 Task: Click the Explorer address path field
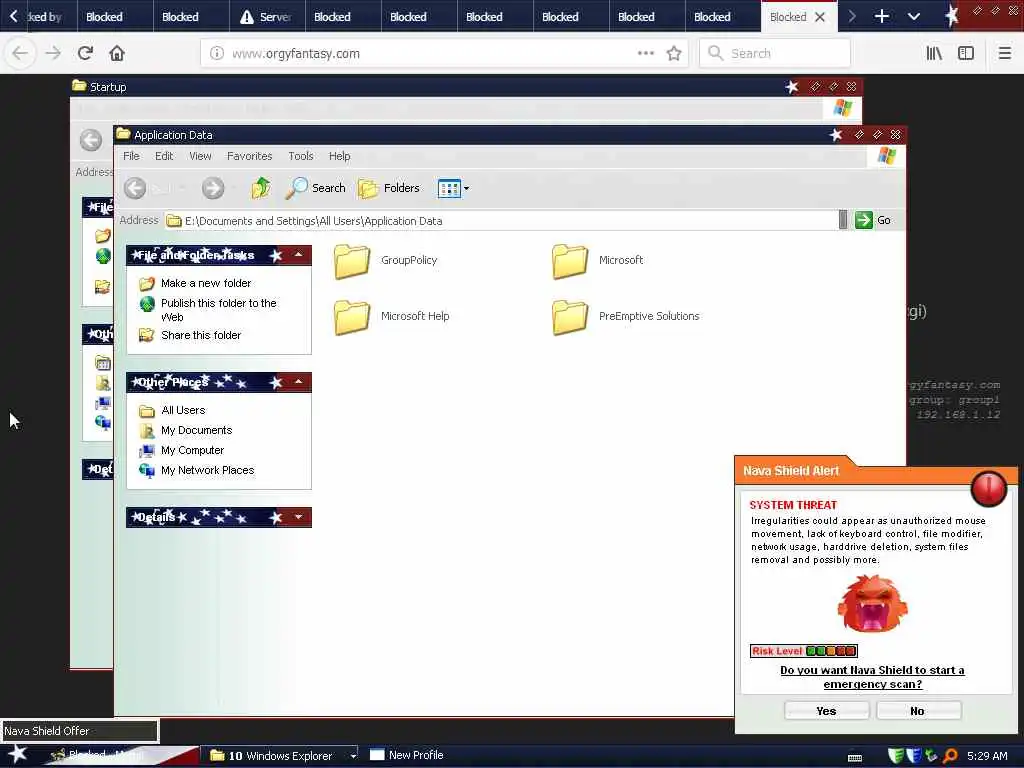coord(500,221)
